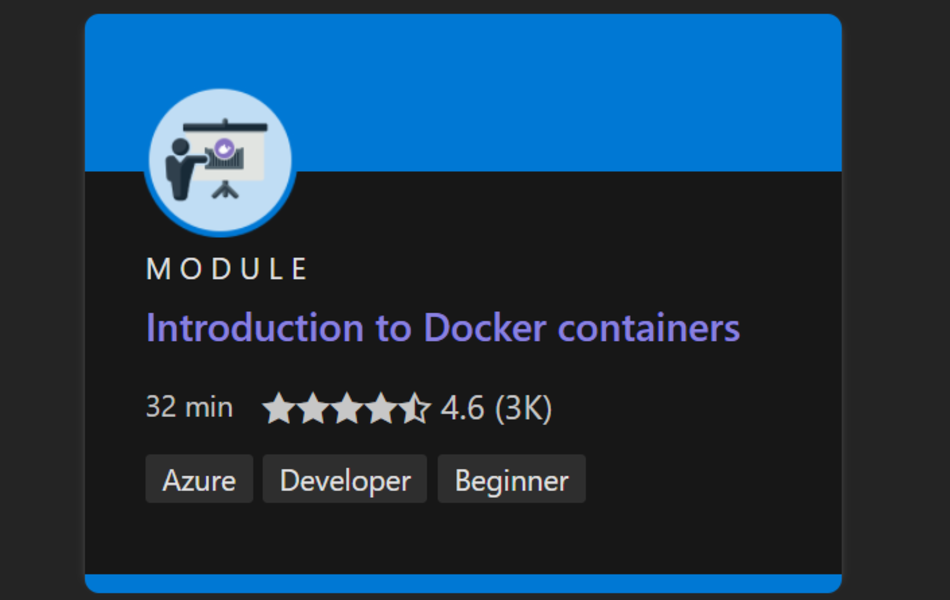Click the 32 min duration text

tap(190, 407)
